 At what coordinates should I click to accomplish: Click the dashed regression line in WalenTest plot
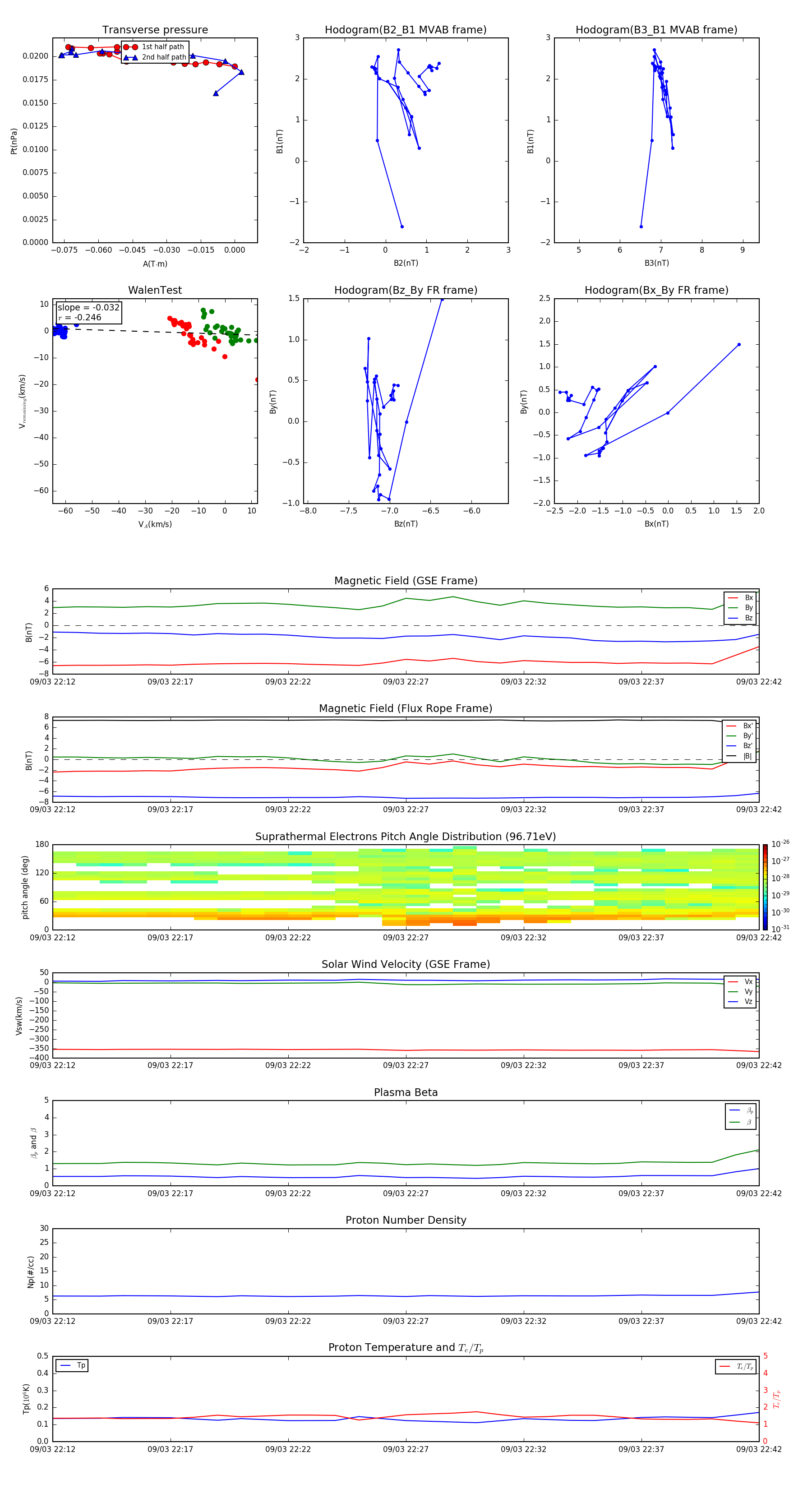155,332
